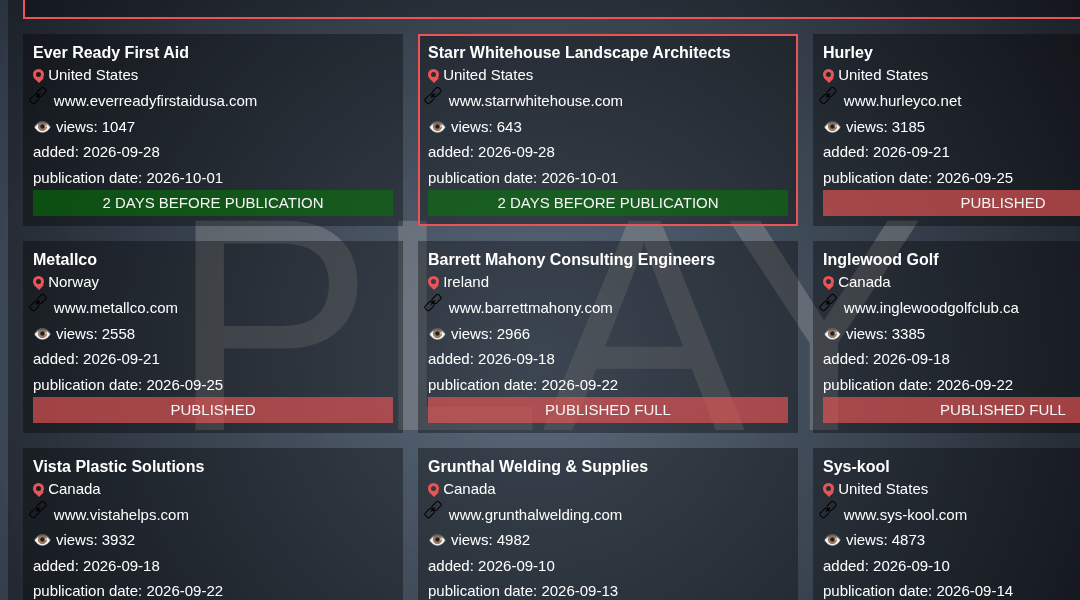
Task: Click Ever Ready's 2 DAYS BEFORE PUBLICATION bar
Action: [x=213, y=203]
